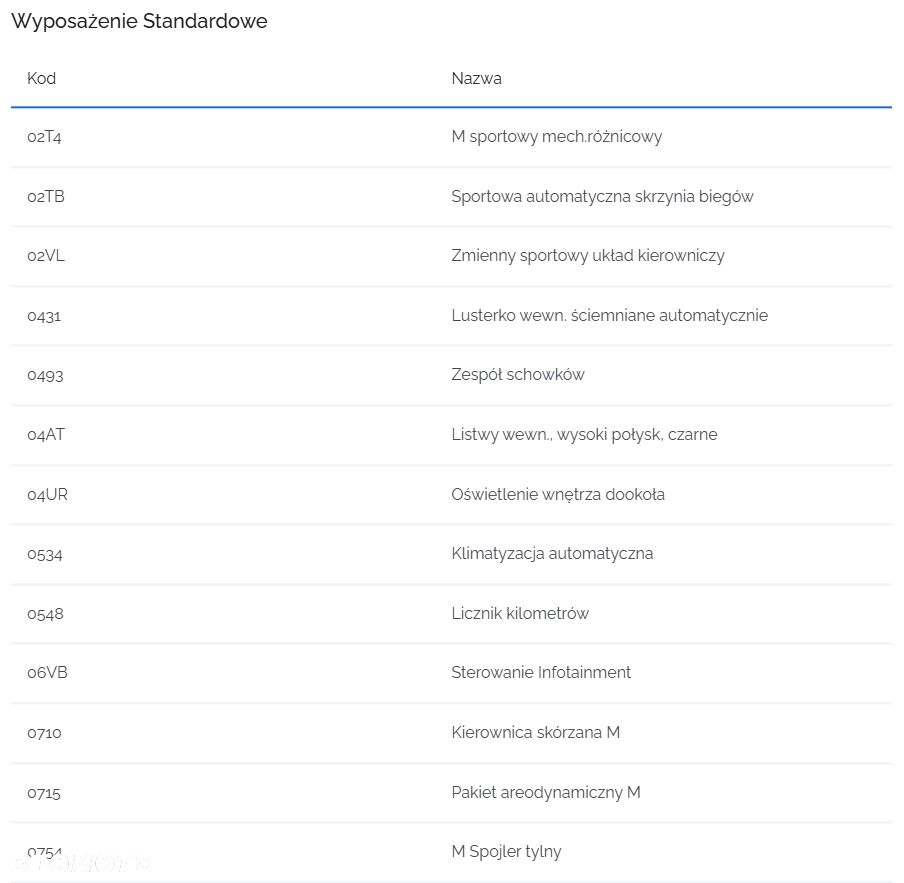Select M Spojler tylny row
Viewport: 904px width, 883px height.
pyautogui.click(x=451, y=852)
